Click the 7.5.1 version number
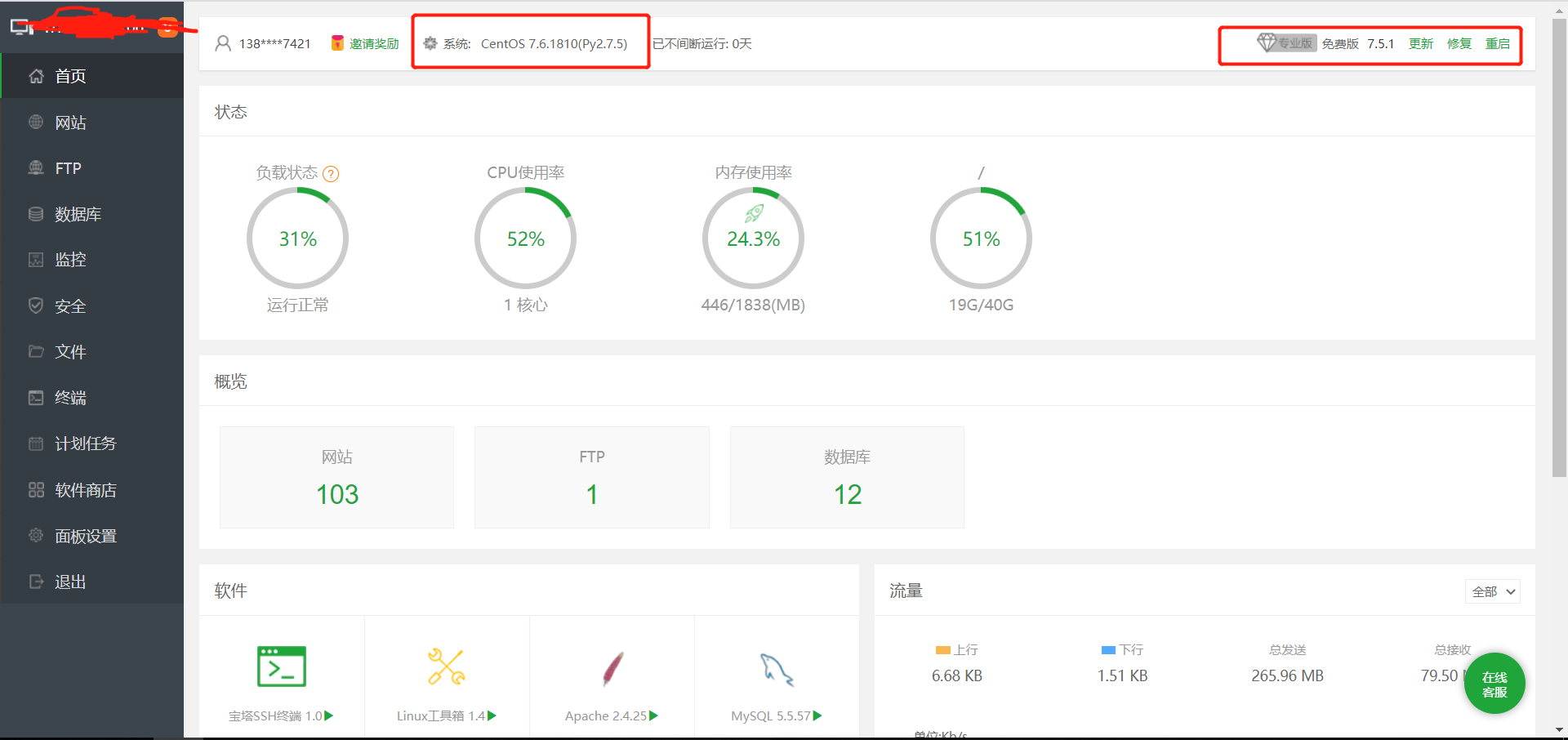1568x740 pixels. click(1381, 43)
